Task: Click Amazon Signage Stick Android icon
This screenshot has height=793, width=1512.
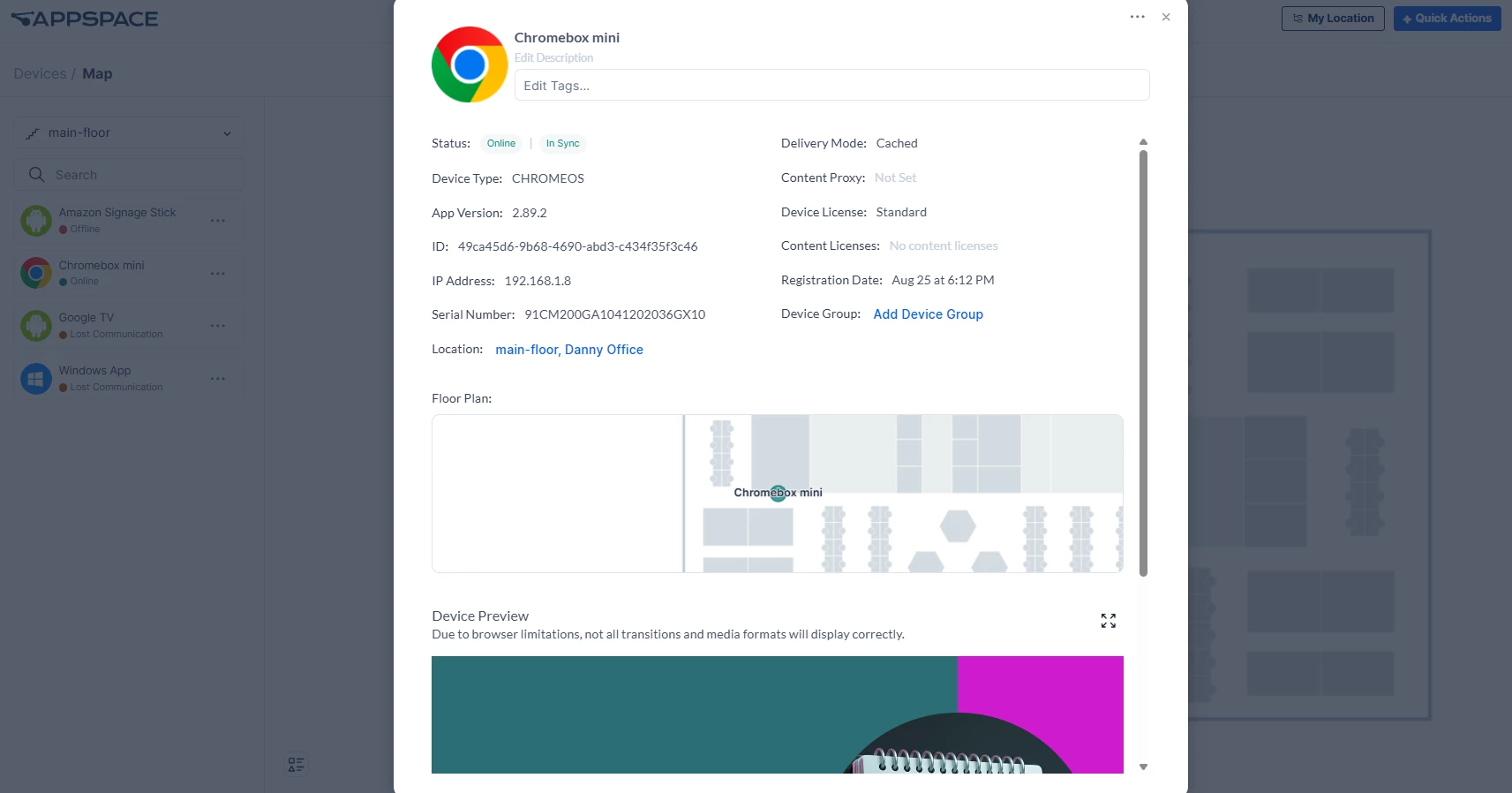Action: tap(36, 221)
